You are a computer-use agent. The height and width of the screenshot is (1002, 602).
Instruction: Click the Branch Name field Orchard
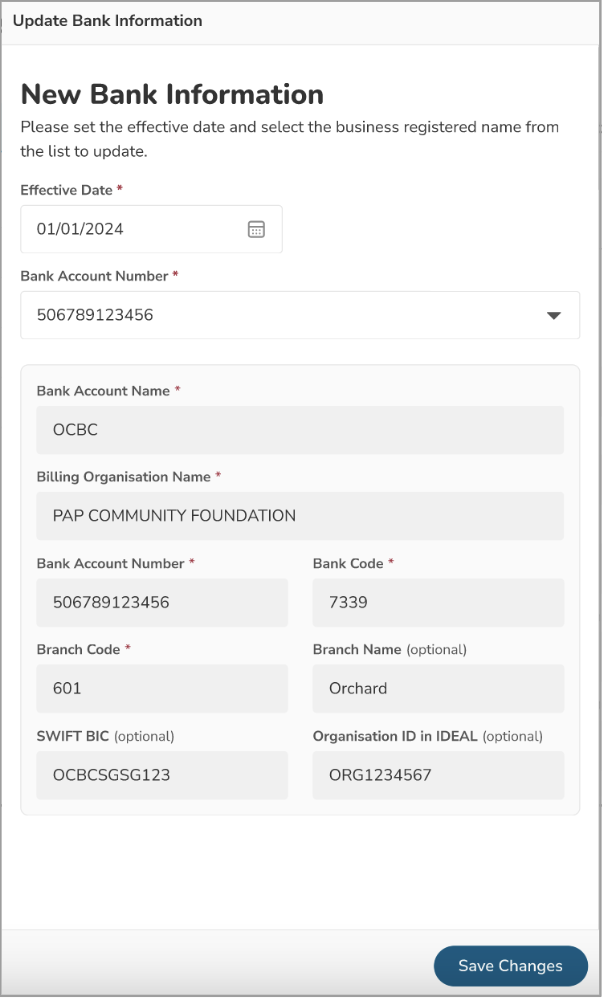point(438,689)
